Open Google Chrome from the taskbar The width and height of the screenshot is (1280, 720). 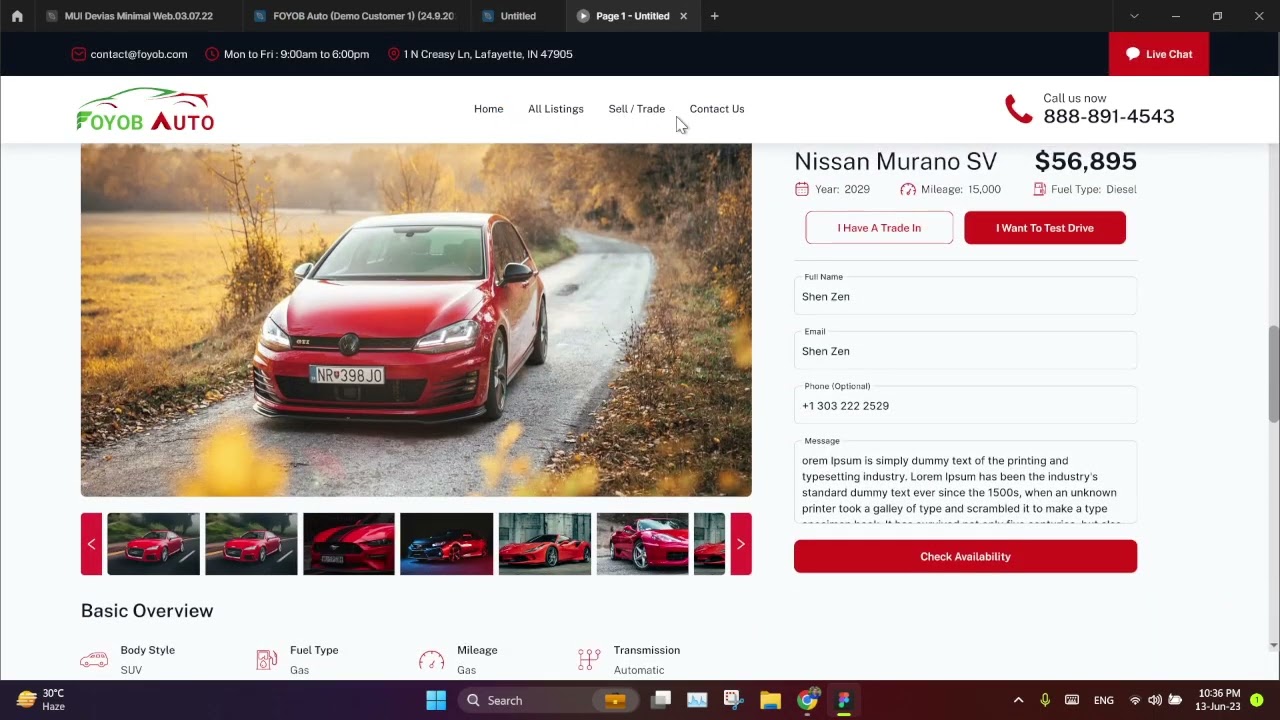807,700
